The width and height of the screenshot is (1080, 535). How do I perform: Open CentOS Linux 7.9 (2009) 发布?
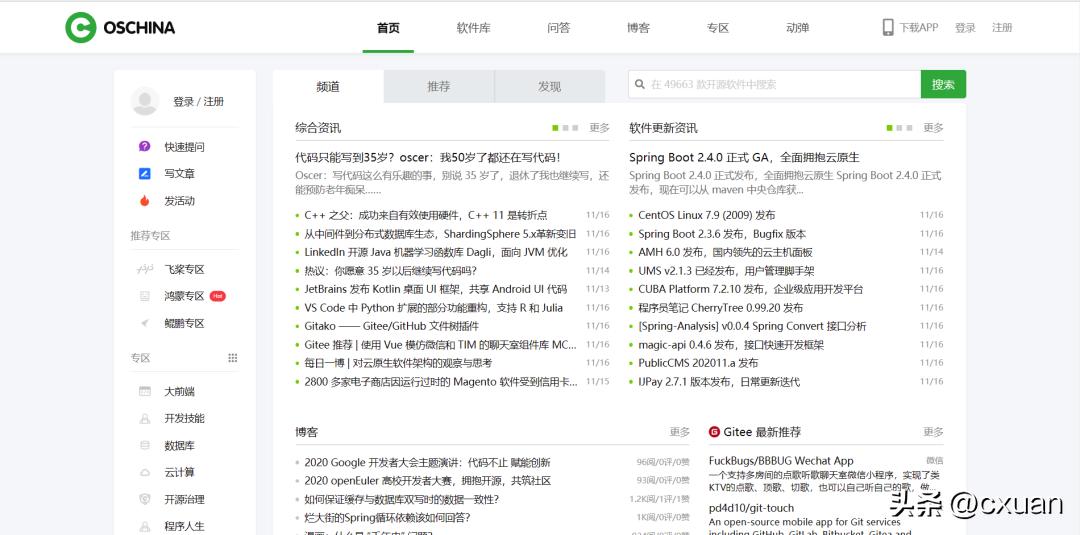point(707,216)
